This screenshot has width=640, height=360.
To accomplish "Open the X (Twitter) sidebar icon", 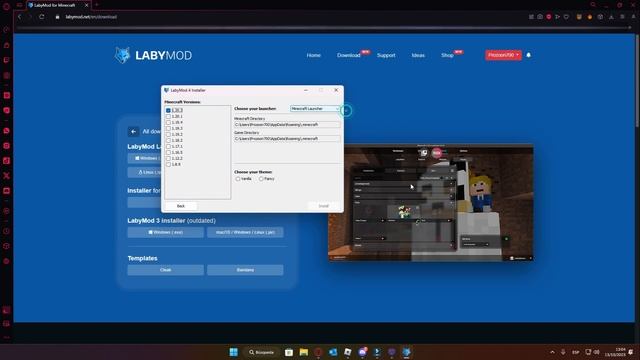I will (6, 176).
